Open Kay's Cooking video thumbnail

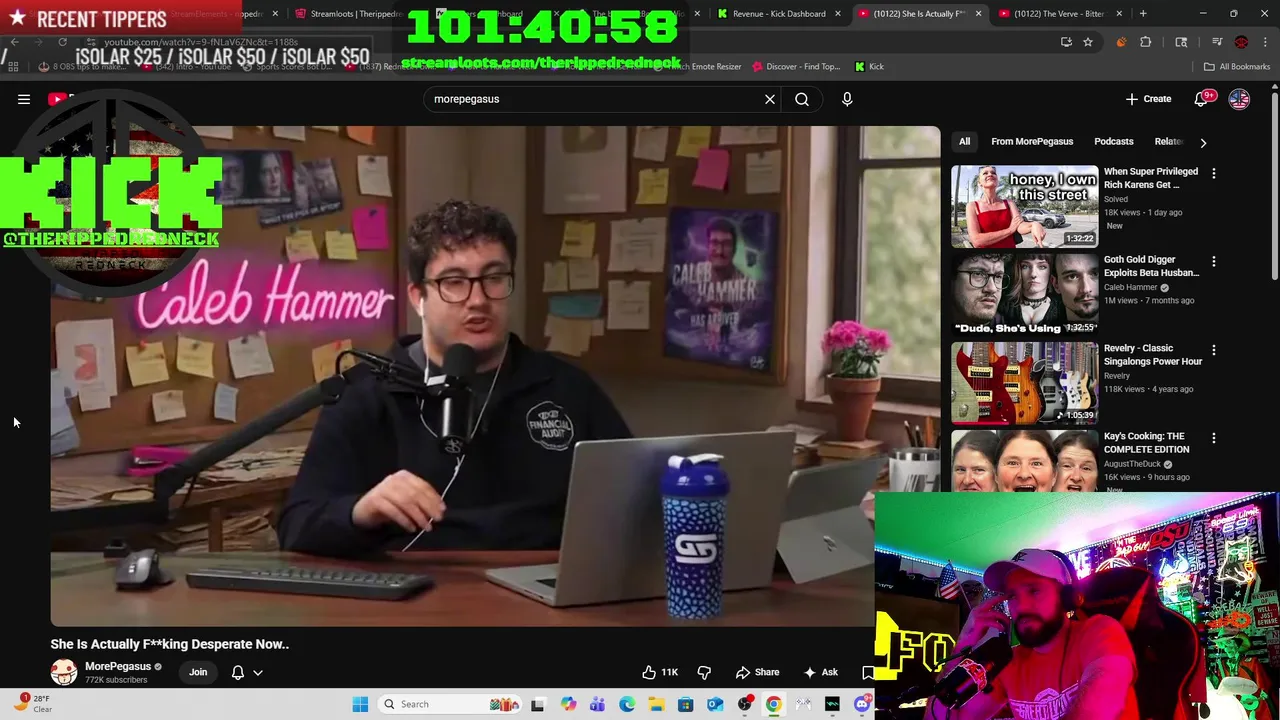tap(1024, 461)
